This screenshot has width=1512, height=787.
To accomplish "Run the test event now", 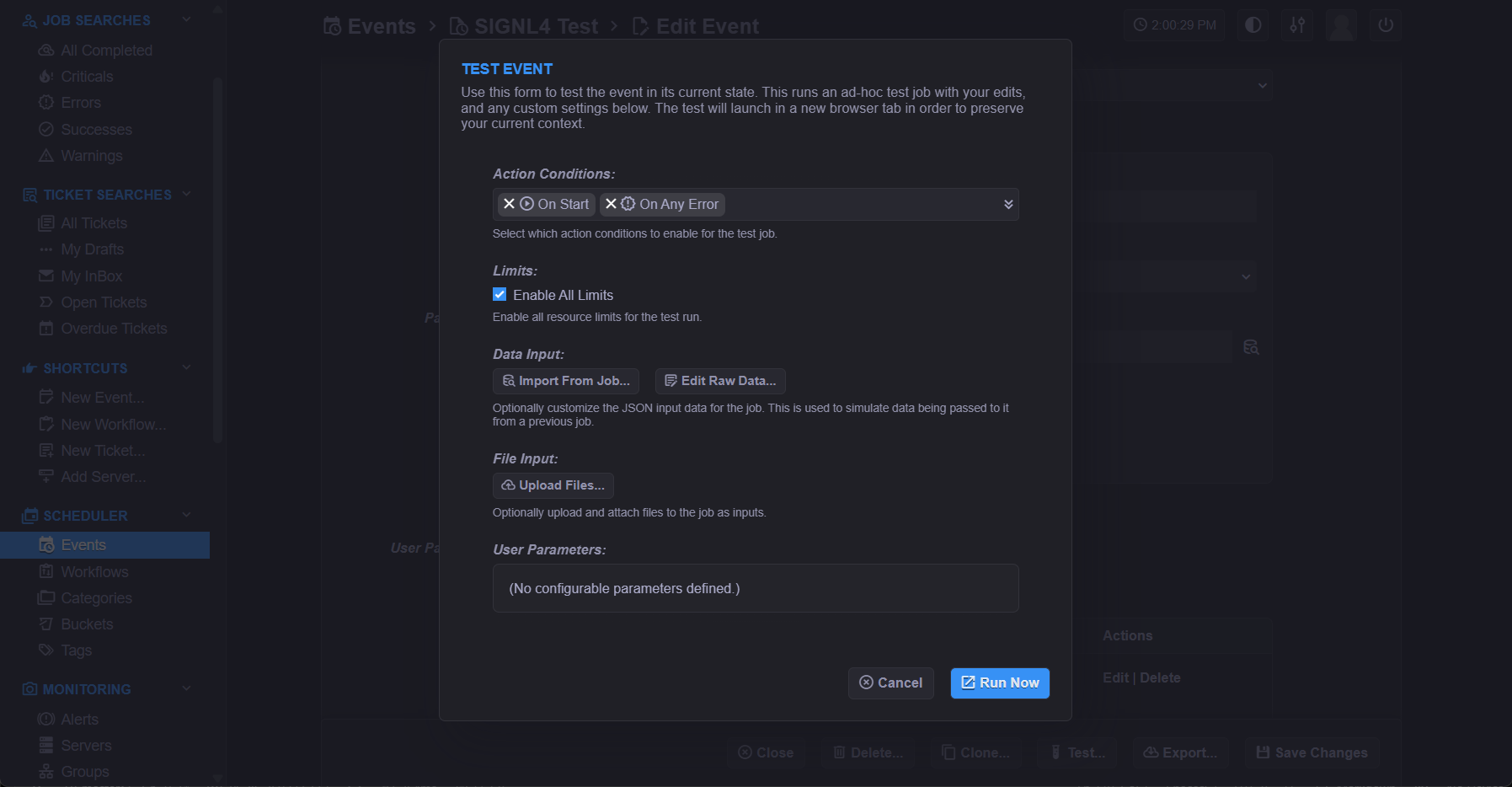I will tap(1000, 683).
